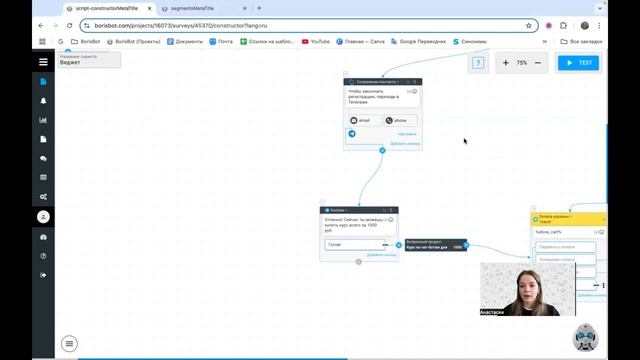
Task: Open the yellow cart payment block header
Action: click(569, 219)
